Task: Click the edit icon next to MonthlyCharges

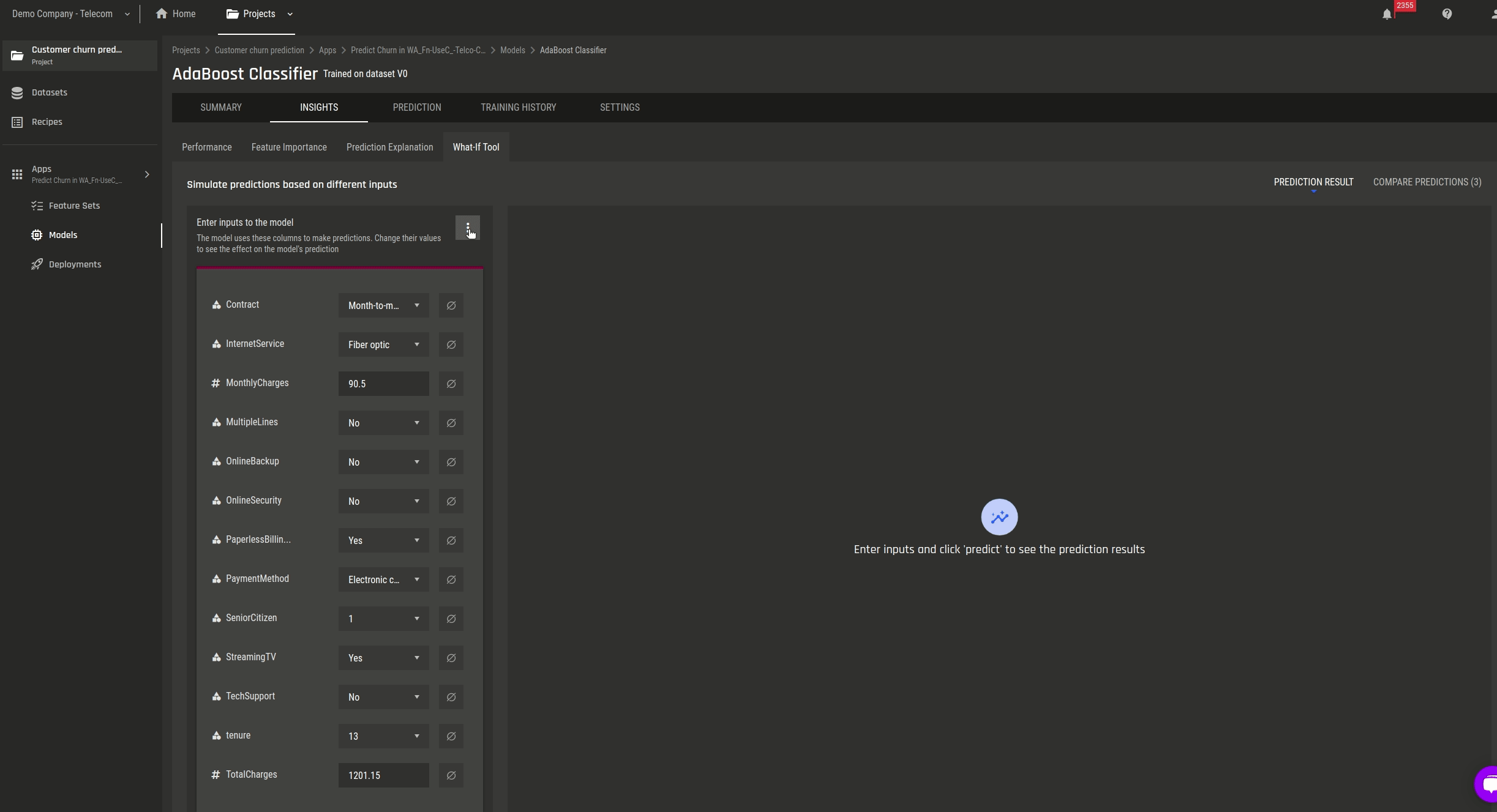Action: [450, 383]
